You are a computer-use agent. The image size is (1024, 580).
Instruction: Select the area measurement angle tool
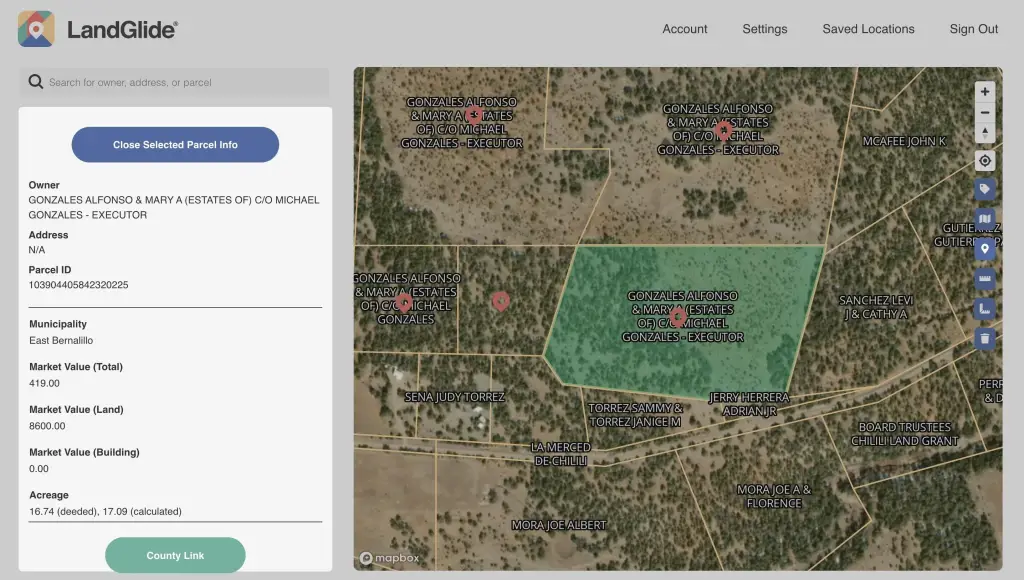coord(985,309)
